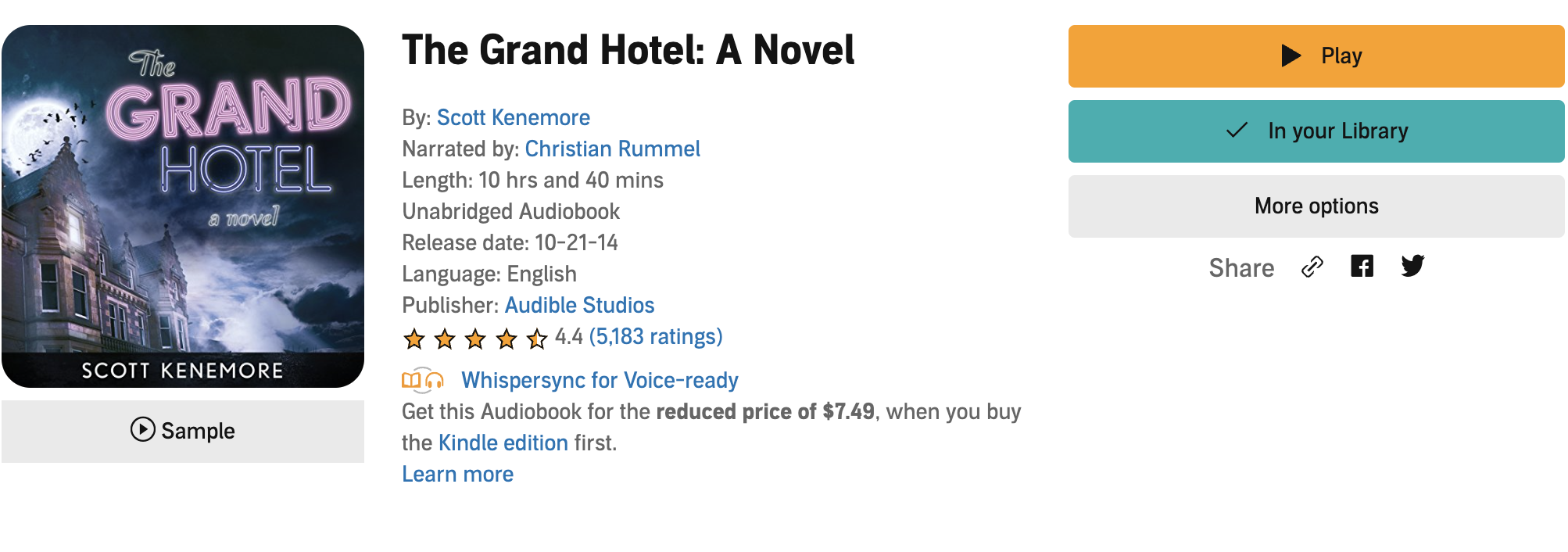Click the Learn more link
Image resolution: width=1568 pixels, height=552 pixels.
pyautogui.click(x=457, y=474)
